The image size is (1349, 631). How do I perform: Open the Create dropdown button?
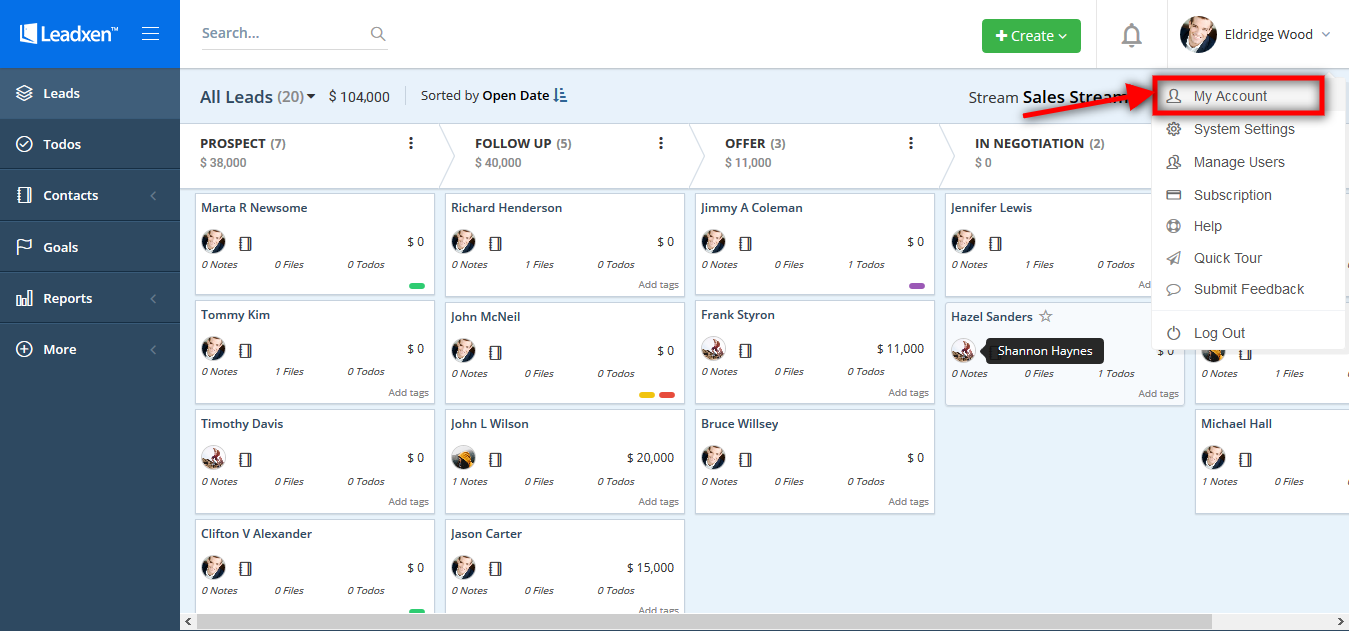click(1031, 36)
